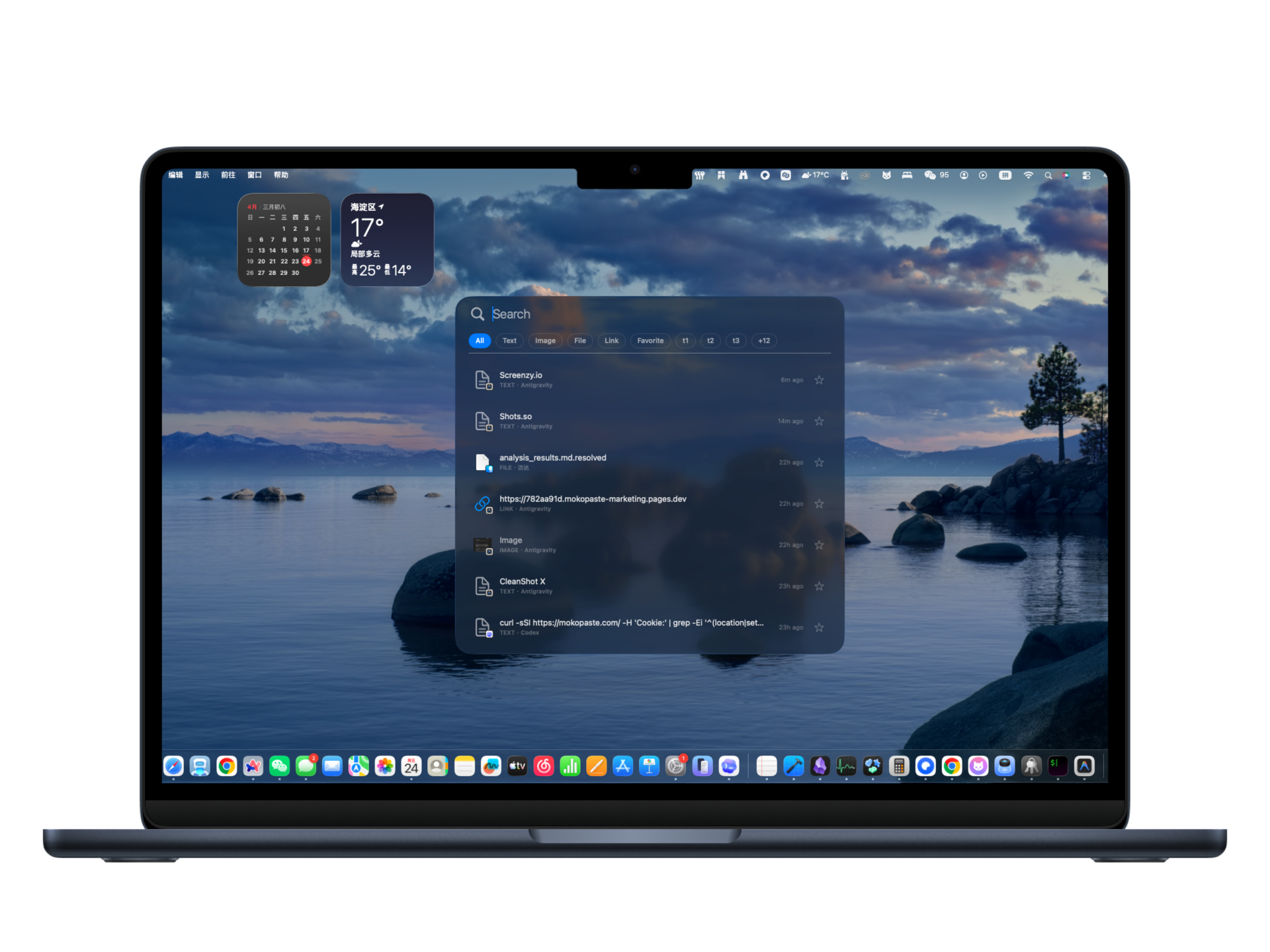
Task: Open the Apple TV dock icon
Action: tap(517, 766)
